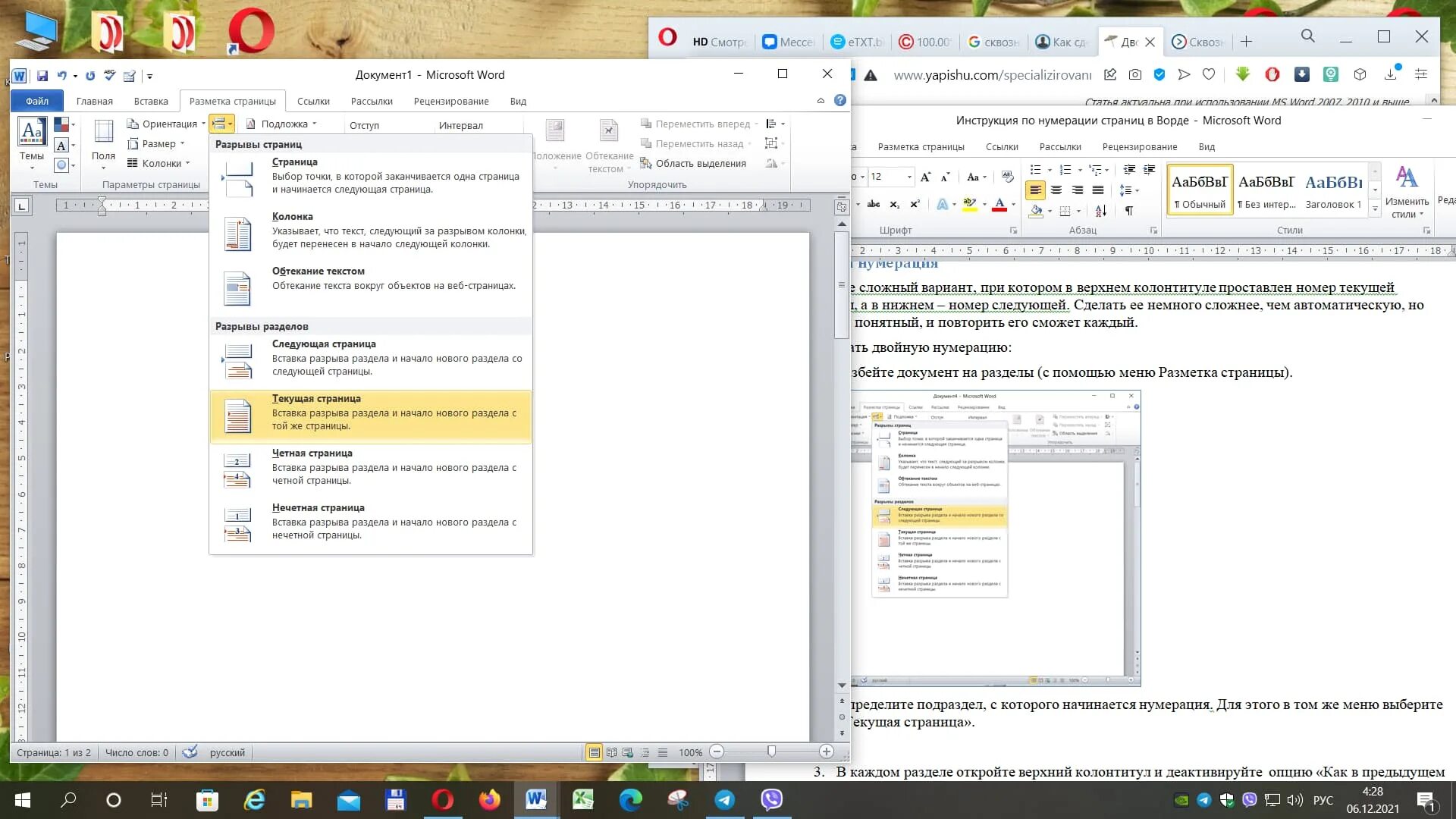Click Opera address bar yapishu.com URL
The height and width of the screenshot is (819, 1456).
[x=992, y=74]
